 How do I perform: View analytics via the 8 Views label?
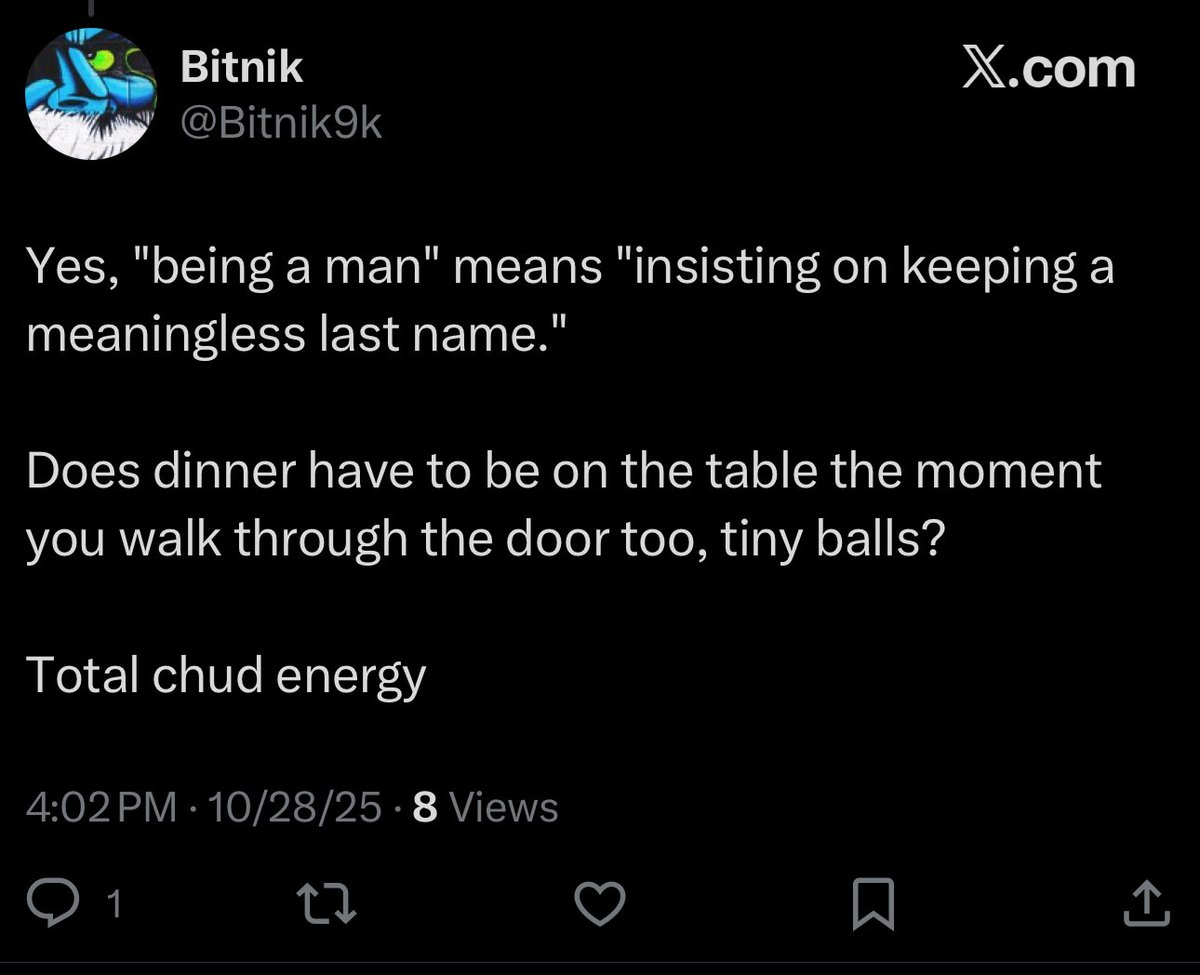tap(484, 806)
